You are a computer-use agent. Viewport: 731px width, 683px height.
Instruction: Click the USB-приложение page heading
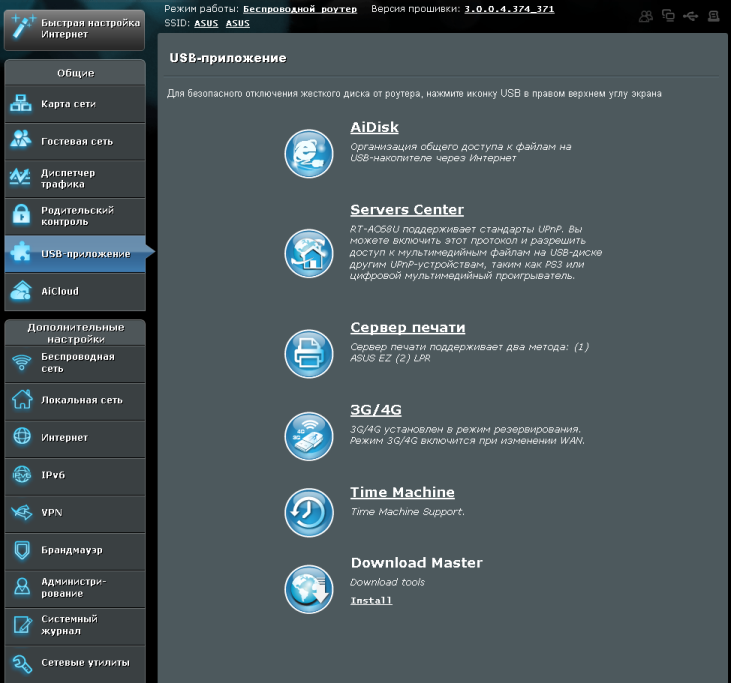point(228,58)
